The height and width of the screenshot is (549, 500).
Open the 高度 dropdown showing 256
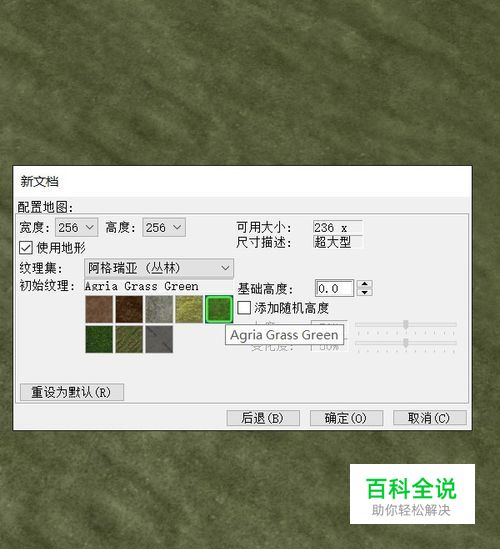click(x=164, y=228)
